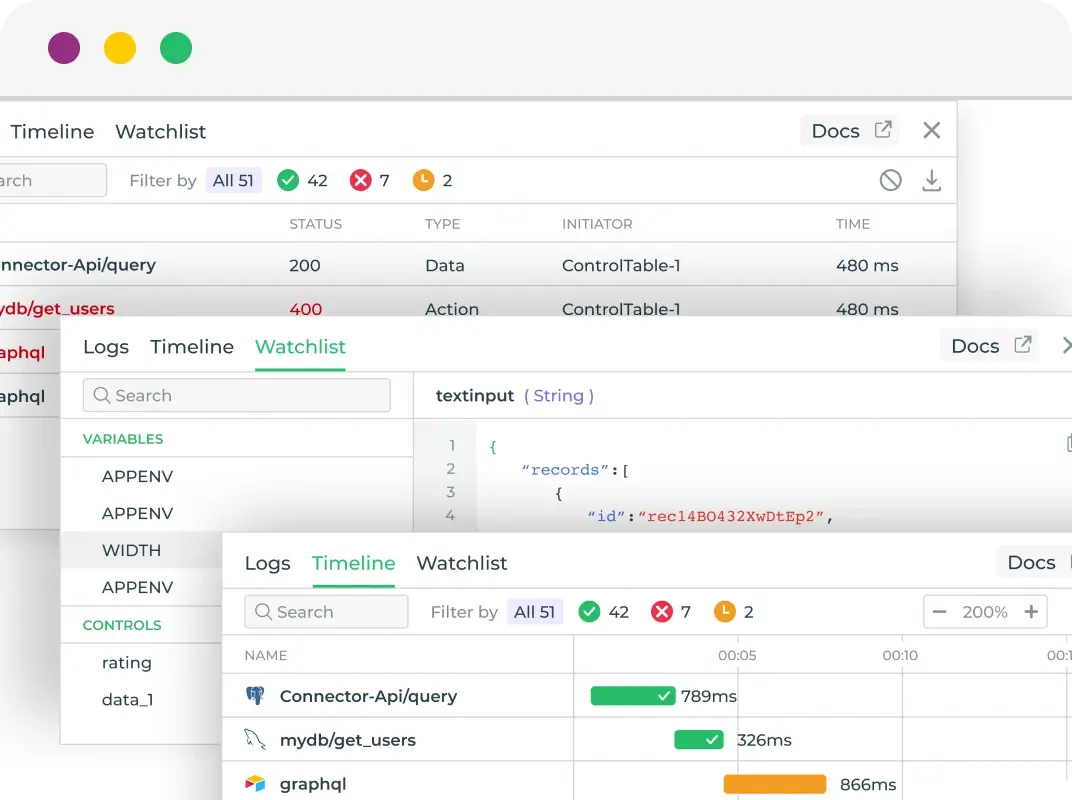Click the MySQL icon beside mydb/get_users
Image resolution: width=1072 pixels, height=800 pixels.
coord(256,740)
